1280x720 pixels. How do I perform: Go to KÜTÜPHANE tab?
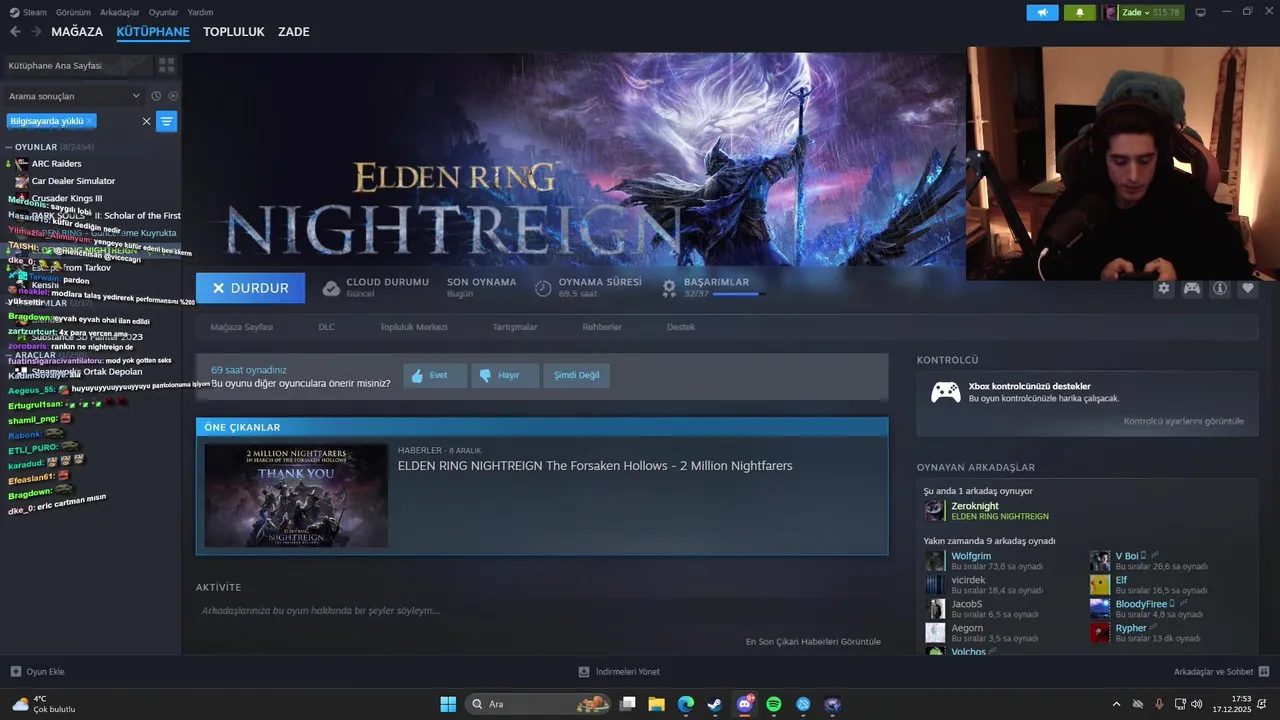coord(153,32)
